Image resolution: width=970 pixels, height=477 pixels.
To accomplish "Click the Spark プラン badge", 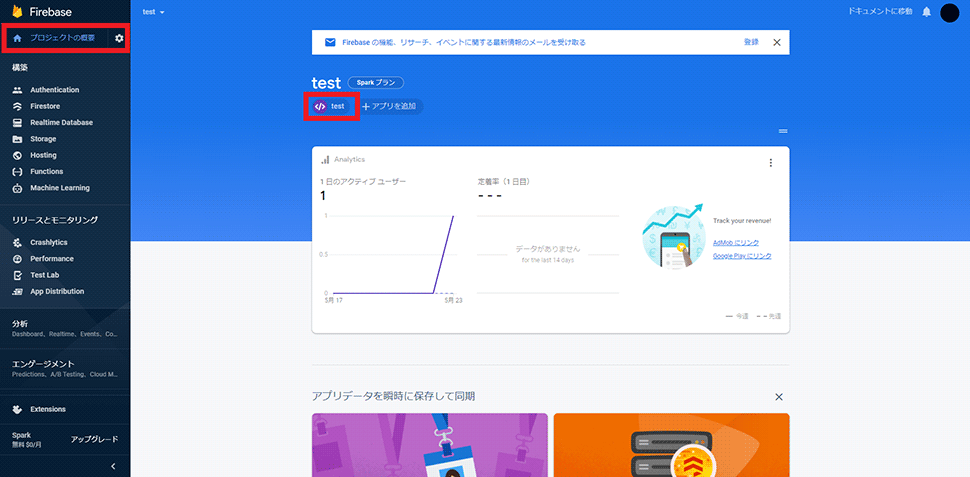I will coord(376,83).
